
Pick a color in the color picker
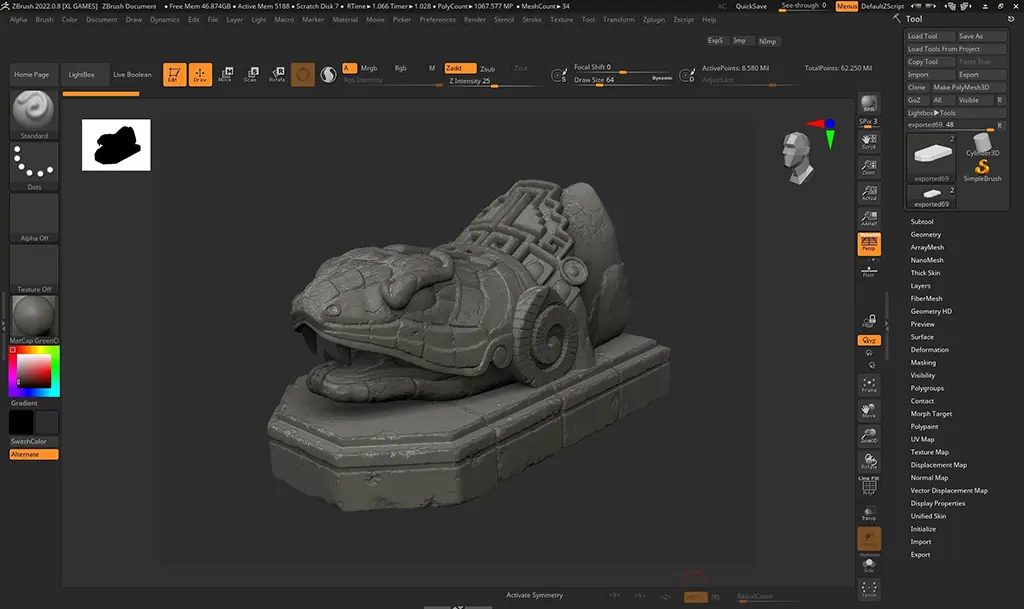[34, 371]
